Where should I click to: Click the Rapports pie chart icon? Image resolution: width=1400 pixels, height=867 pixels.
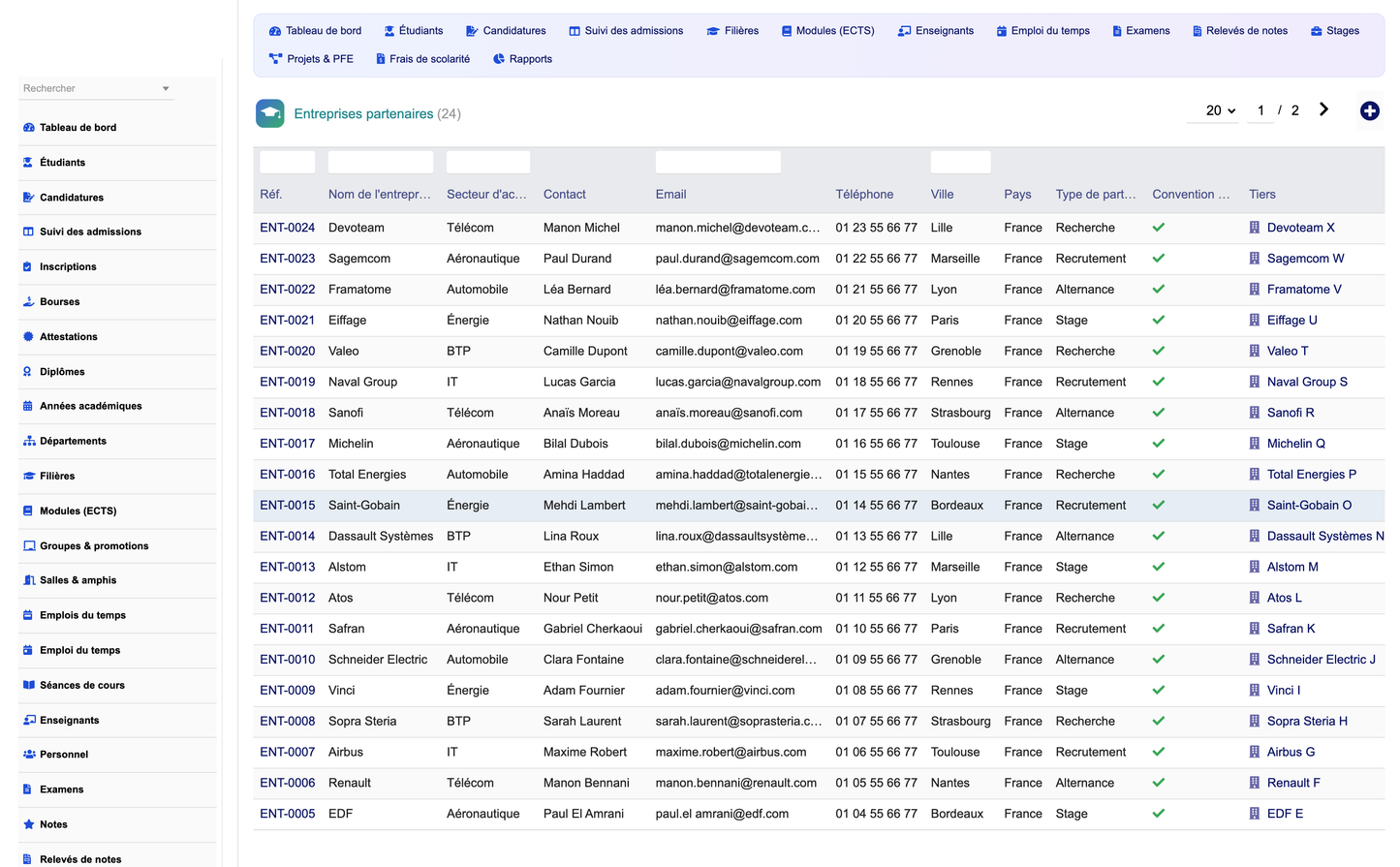[x=499, y=59]
